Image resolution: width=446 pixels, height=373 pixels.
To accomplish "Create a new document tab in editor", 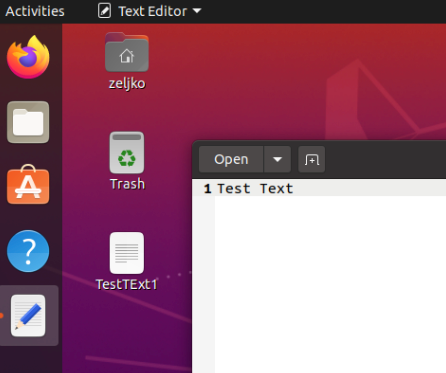I will 311,159.
